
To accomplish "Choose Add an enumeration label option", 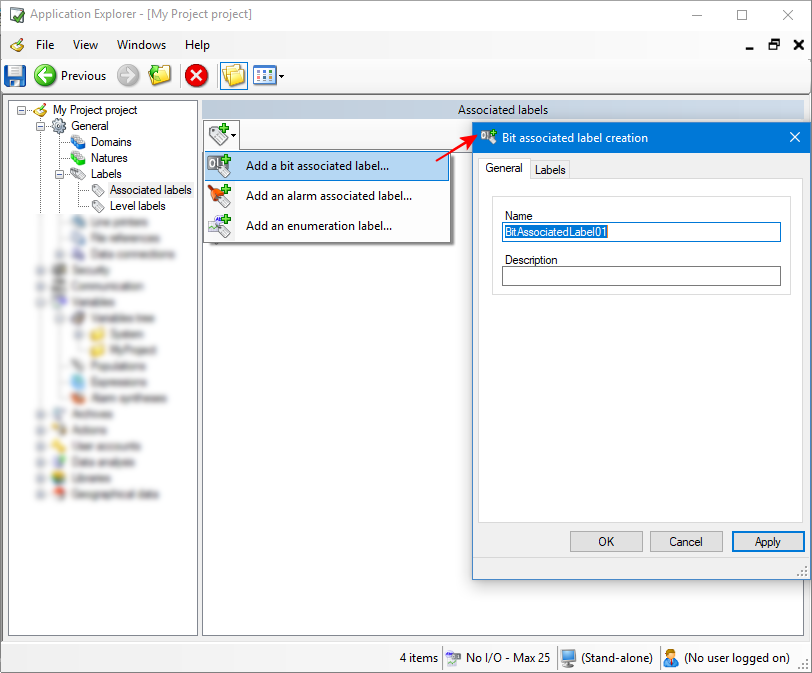I will pyautogui.click(x=318, y=226).
